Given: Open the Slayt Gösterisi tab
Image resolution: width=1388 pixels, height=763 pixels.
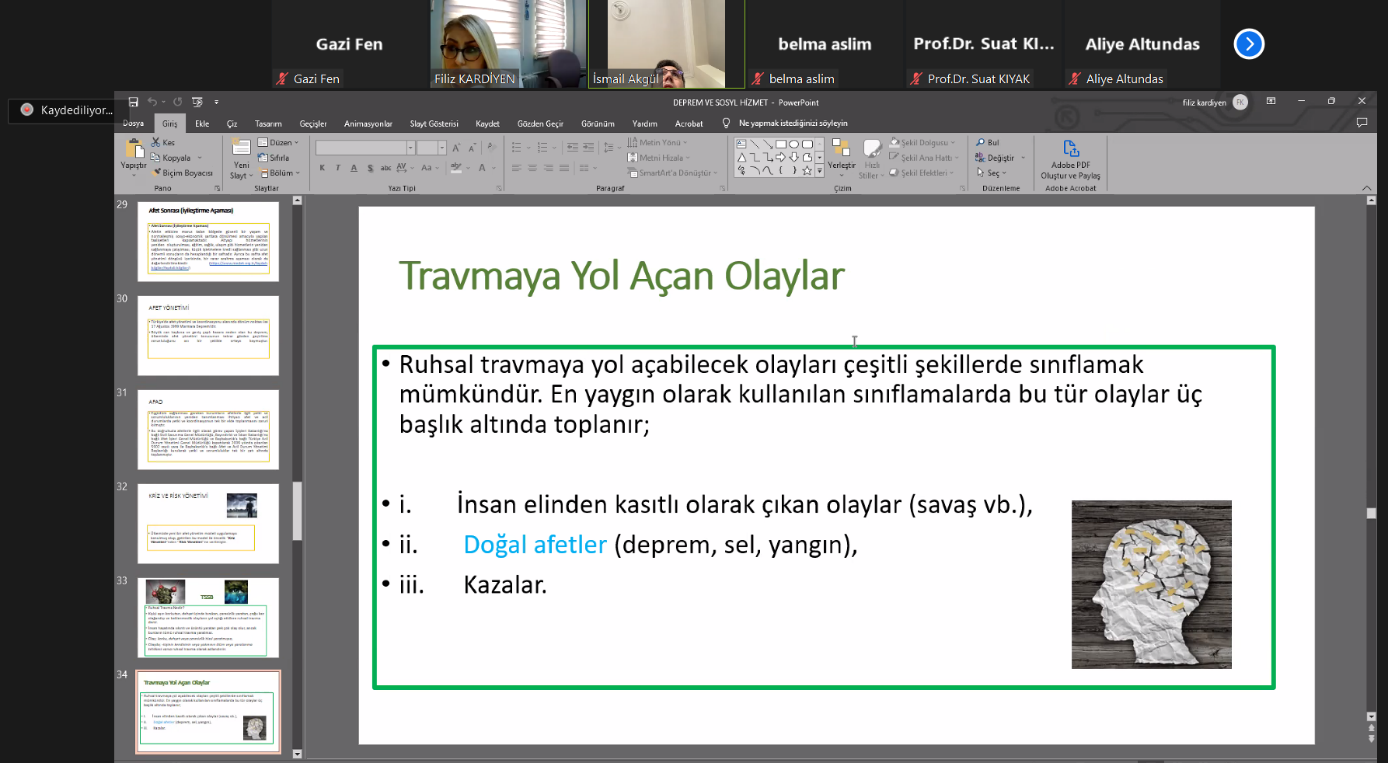Looking at the screenshot, I should click(434, 124).
